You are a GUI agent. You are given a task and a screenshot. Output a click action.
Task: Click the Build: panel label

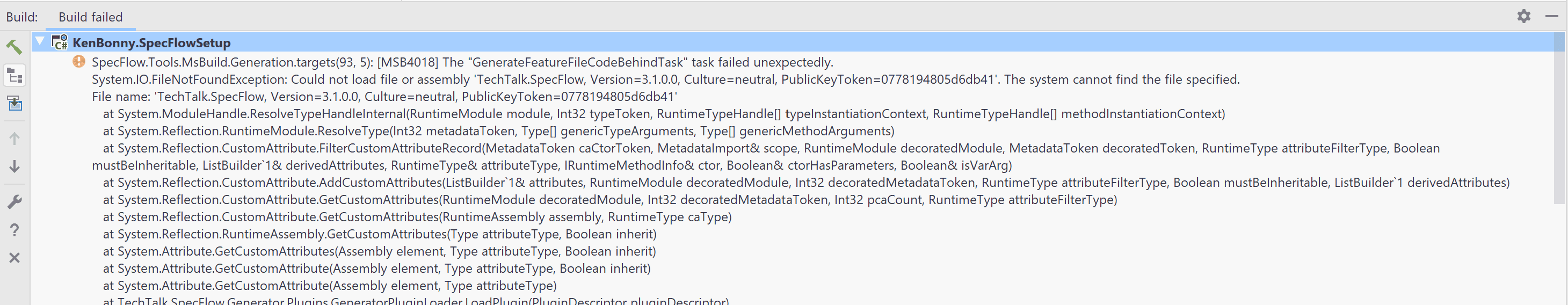(22, 17)
